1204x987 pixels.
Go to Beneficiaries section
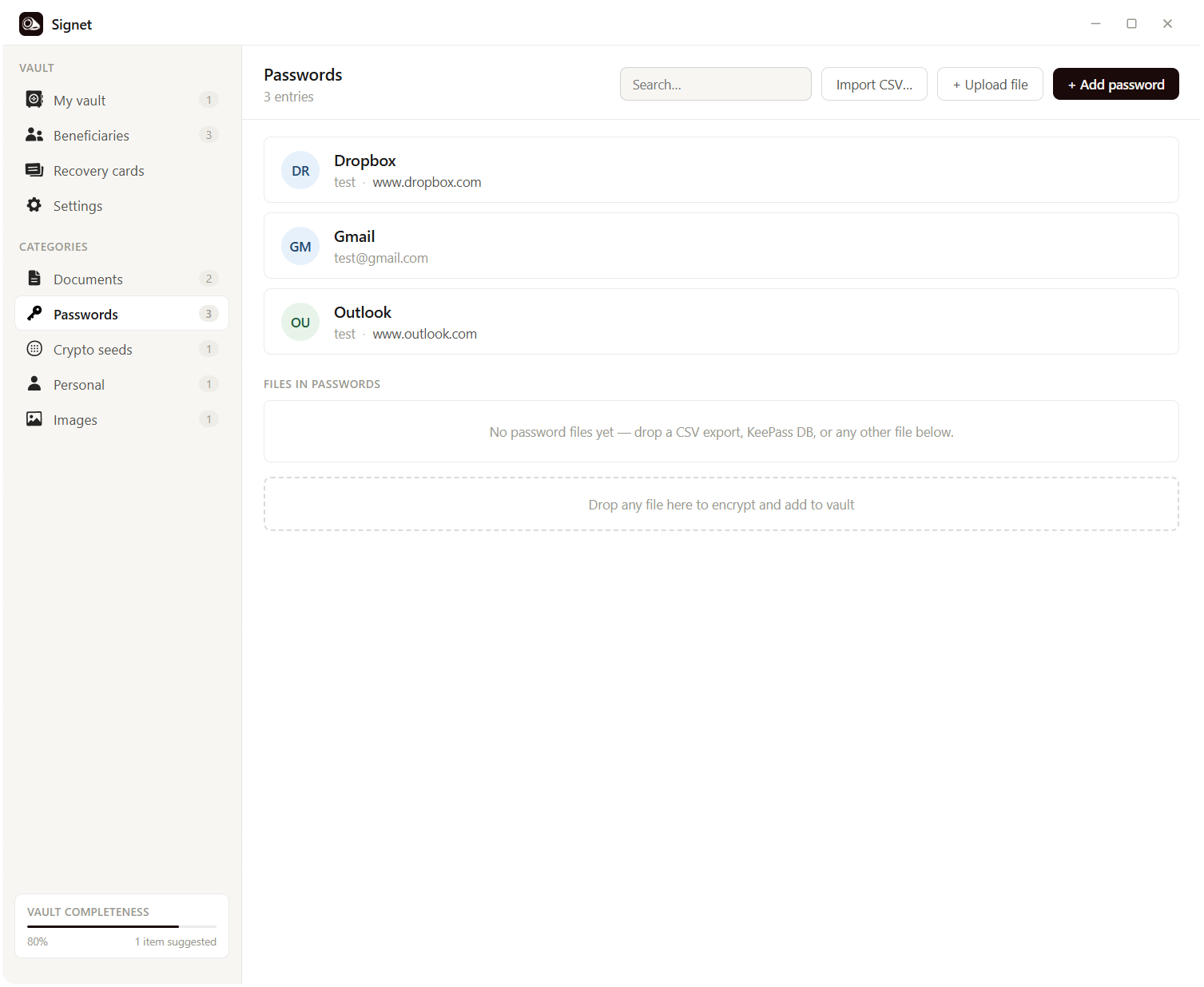(x=121, y=135)
